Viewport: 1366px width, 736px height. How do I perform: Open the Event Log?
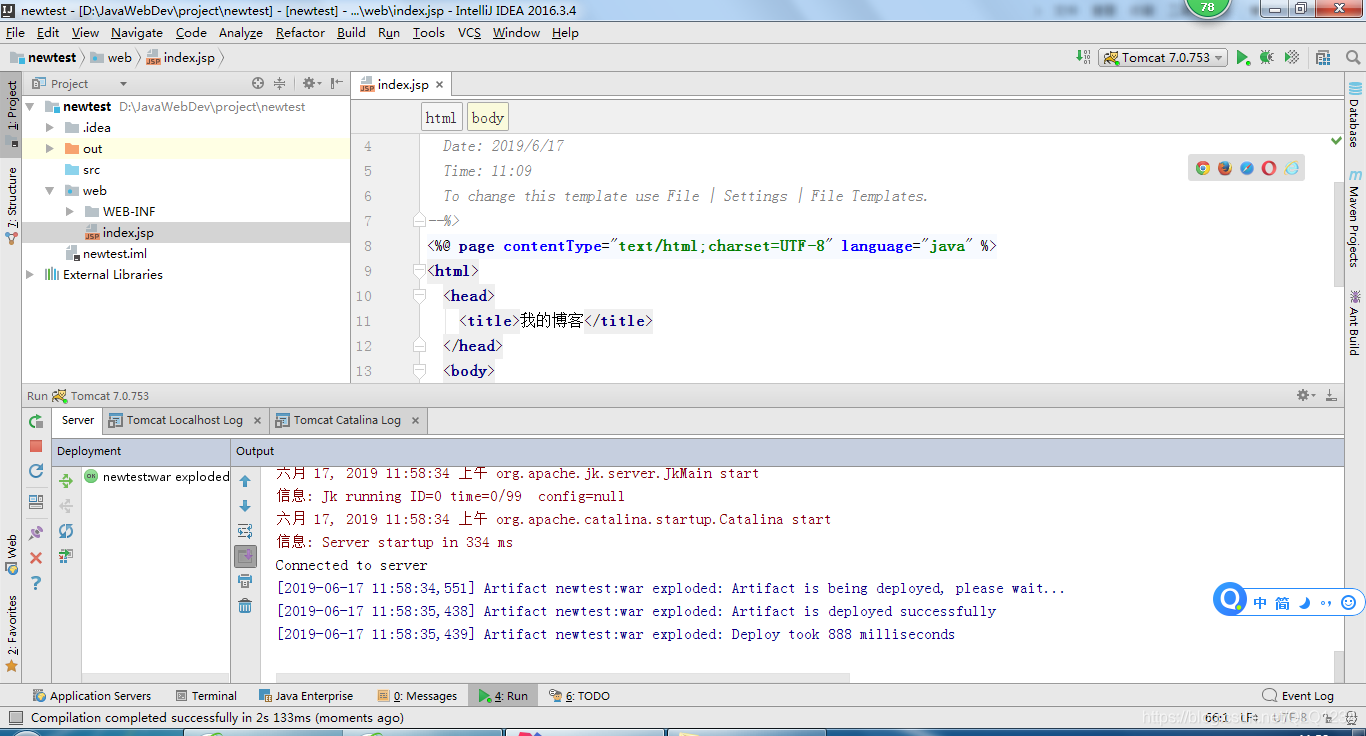pos(1298,696)
